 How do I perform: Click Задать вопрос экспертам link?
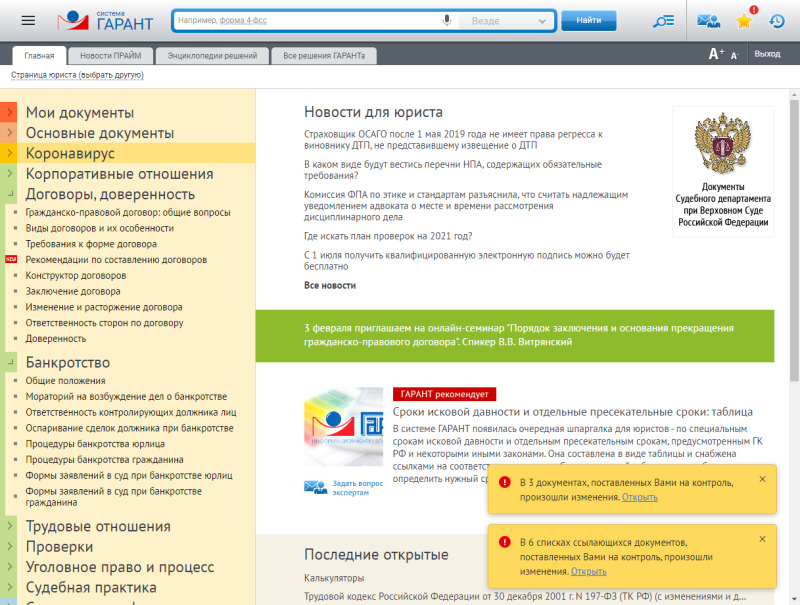tap(357, 488)
